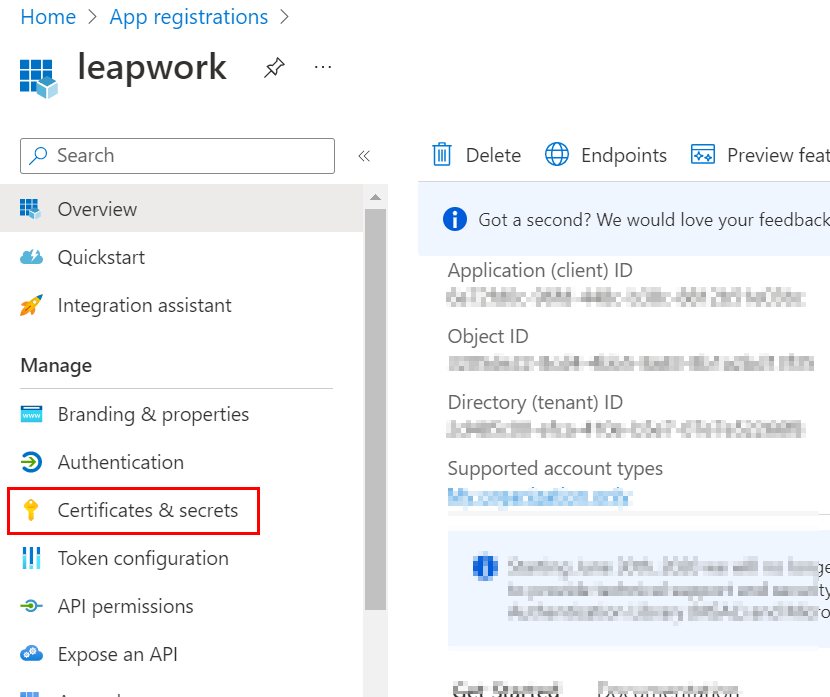The image size is (830, 697).
Task: Click the Expose an API cloud icon
Action: click(33, 654)
